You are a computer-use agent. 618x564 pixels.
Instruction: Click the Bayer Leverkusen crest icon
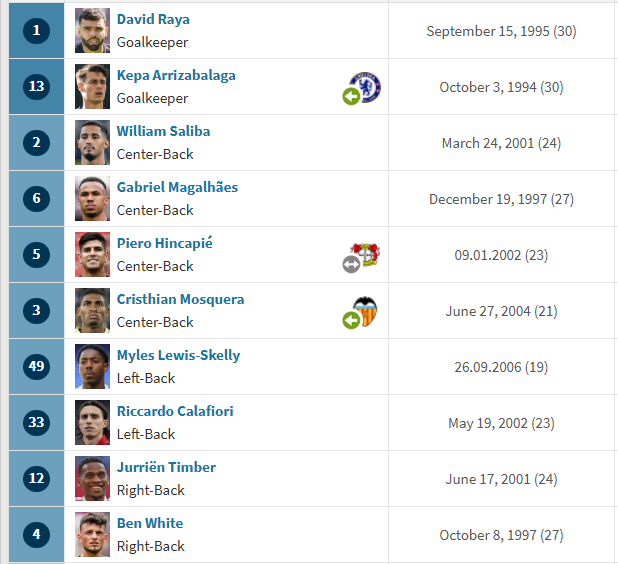click(366, 254)
